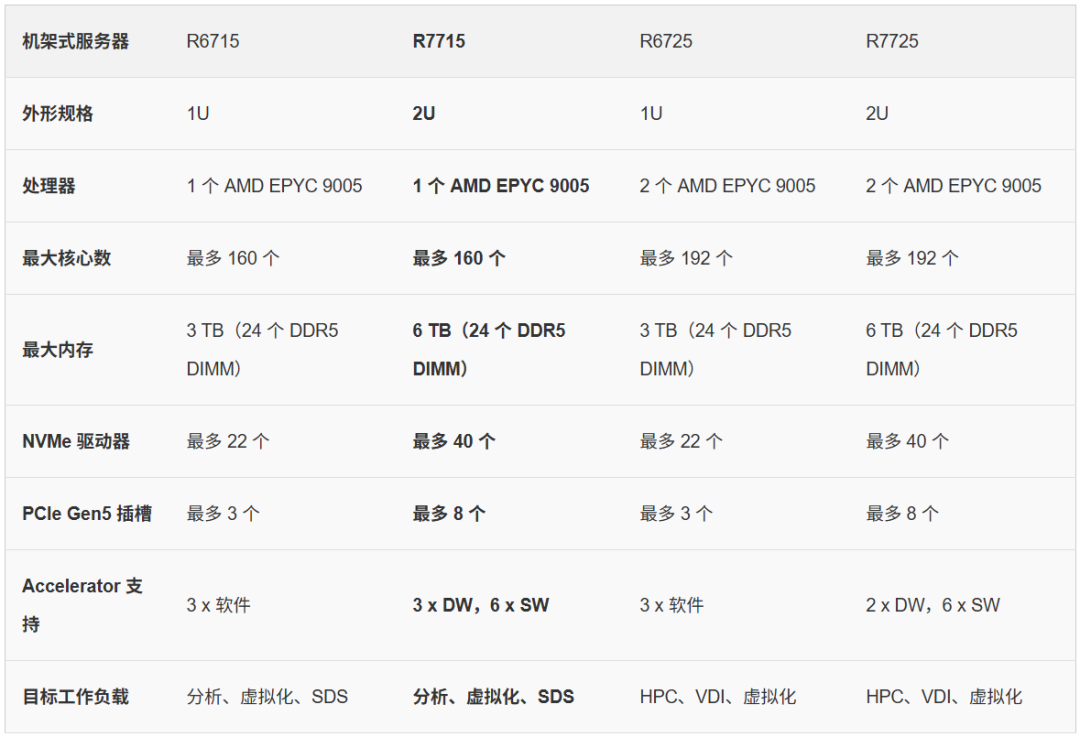Click bold 最多 40 个 NVMe value for R7715
The width and height of the screenshot is (1080, 737).
(x=454, y=442)
